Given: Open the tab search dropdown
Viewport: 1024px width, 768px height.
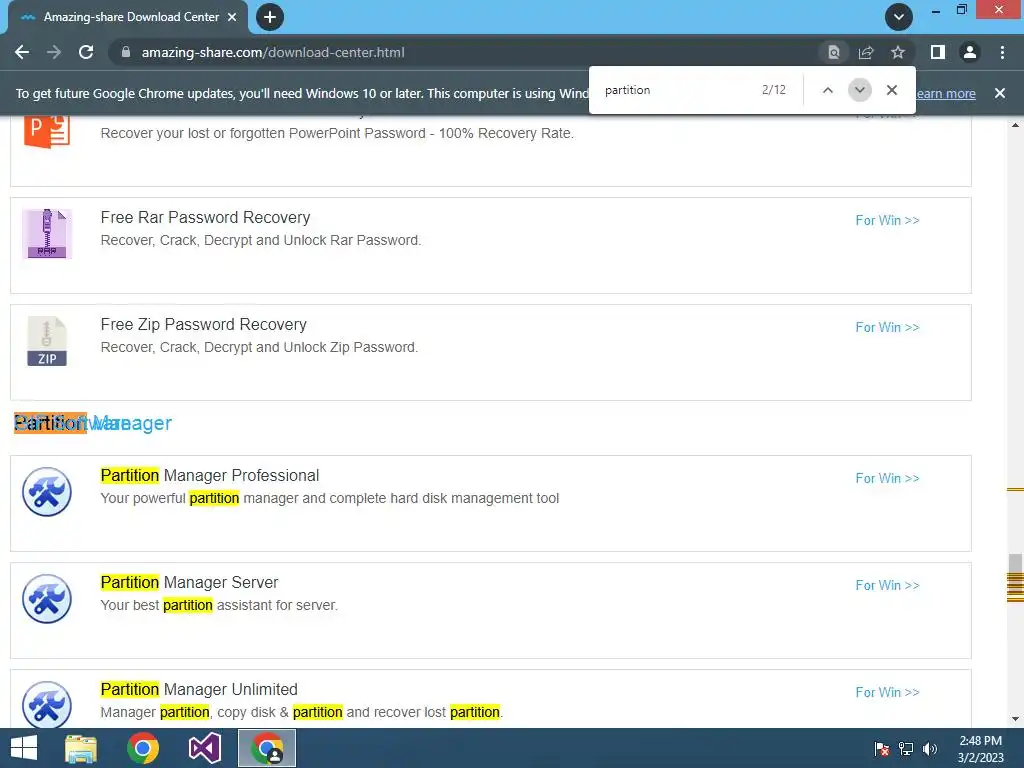Looking at the screenshot, I should coord(899,17).
